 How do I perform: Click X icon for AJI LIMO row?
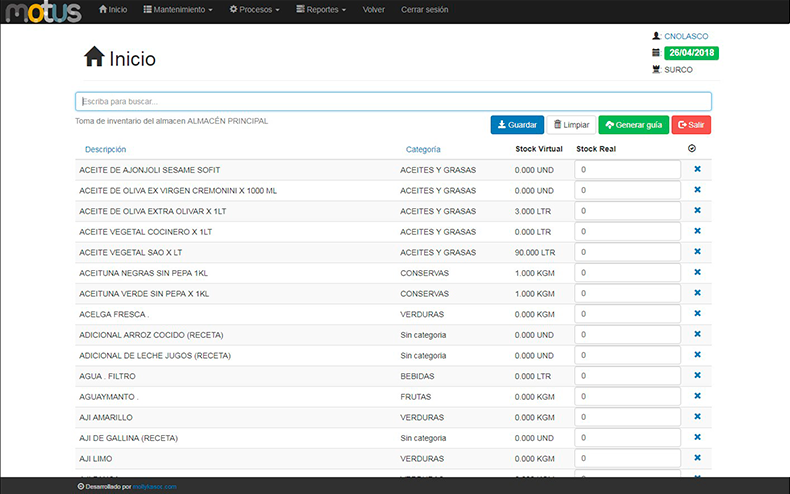[697, 458]
